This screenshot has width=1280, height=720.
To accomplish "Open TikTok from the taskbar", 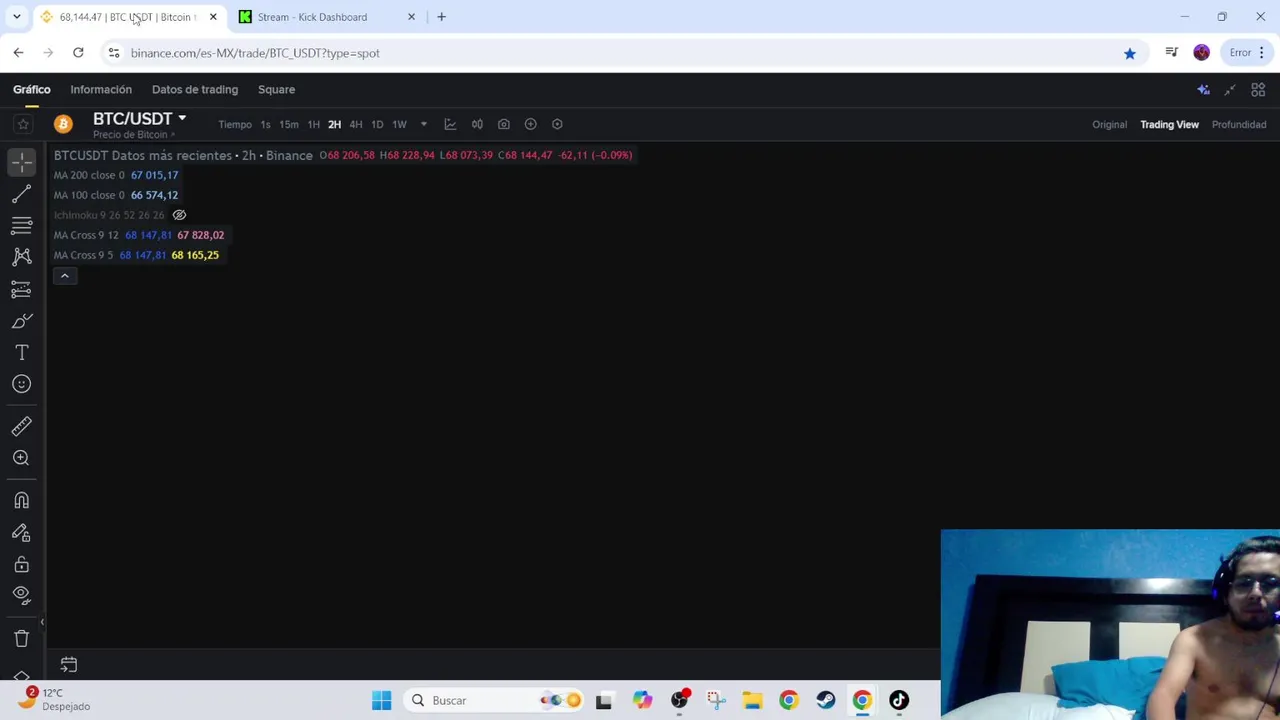I will point(899,700).
